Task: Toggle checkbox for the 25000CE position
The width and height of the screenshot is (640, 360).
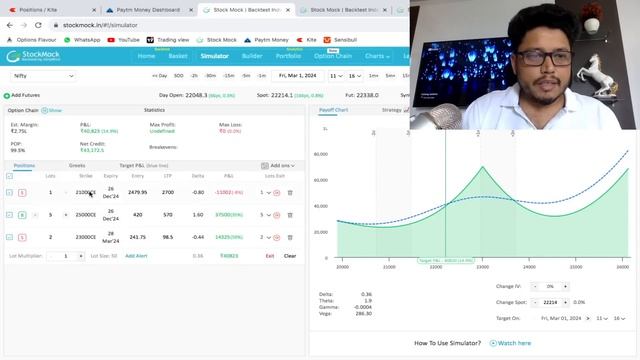Action: coord(9,215)
